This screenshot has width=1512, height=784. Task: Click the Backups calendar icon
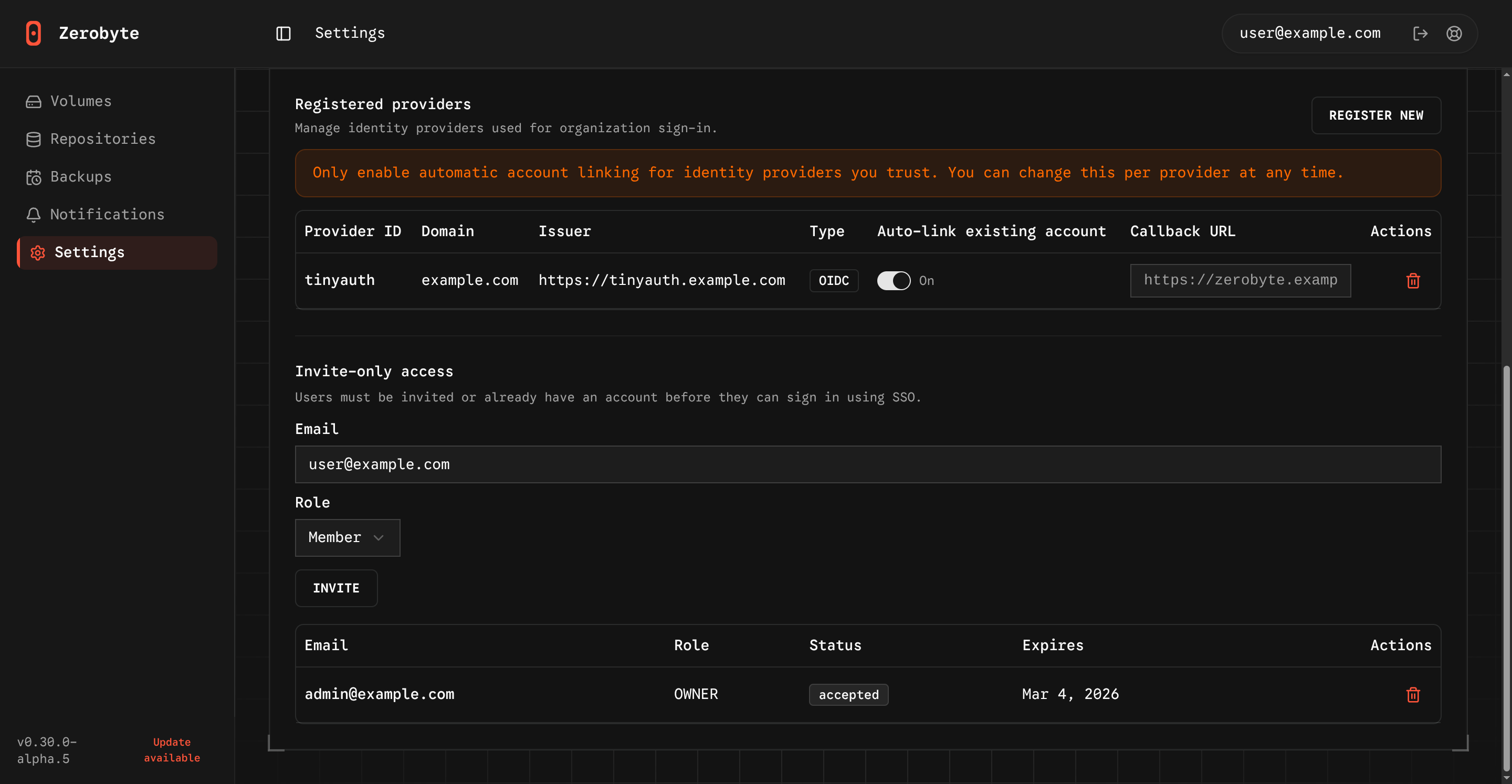34,177
